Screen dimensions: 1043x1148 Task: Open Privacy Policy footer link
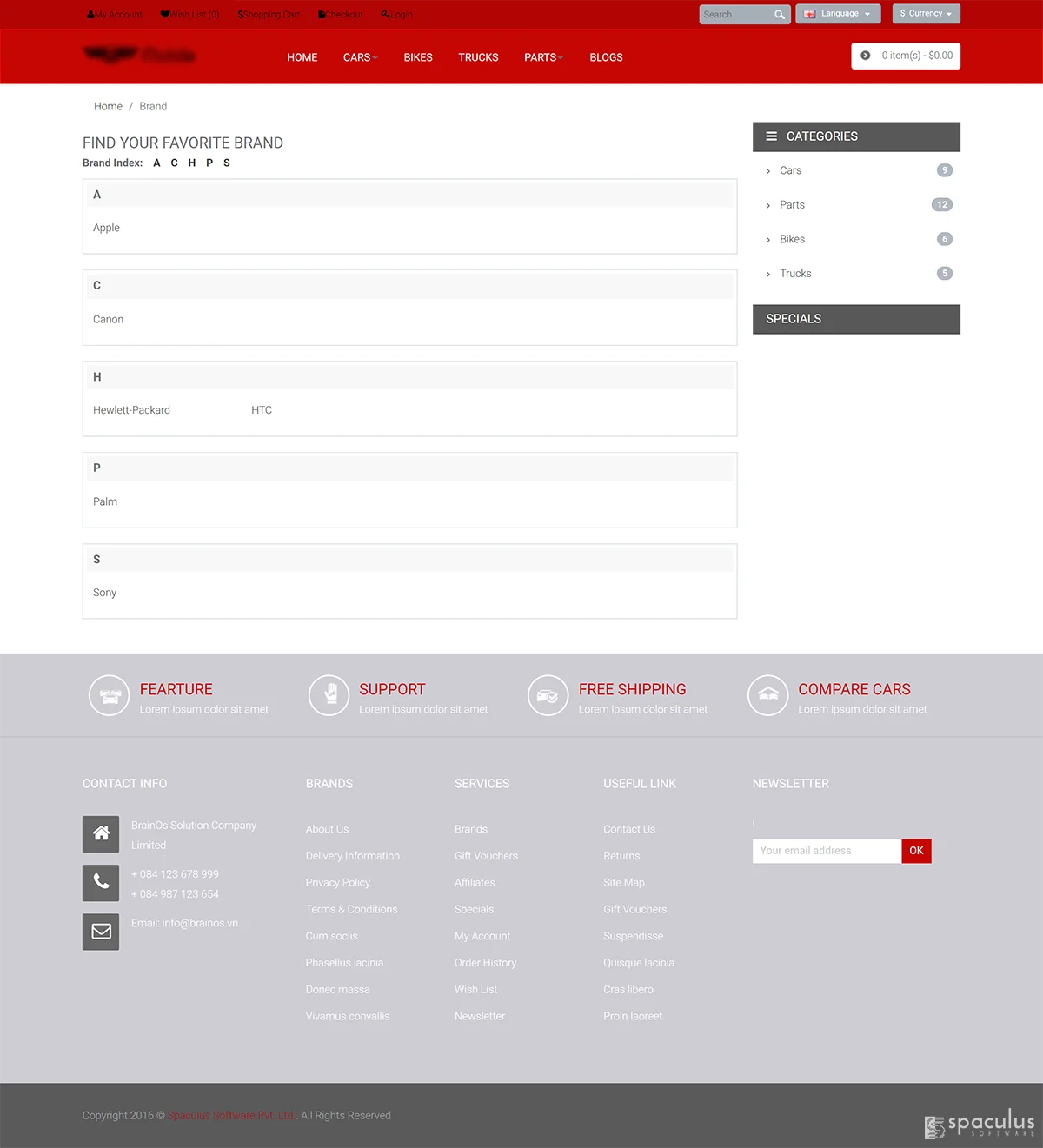(x=338, y=883)
